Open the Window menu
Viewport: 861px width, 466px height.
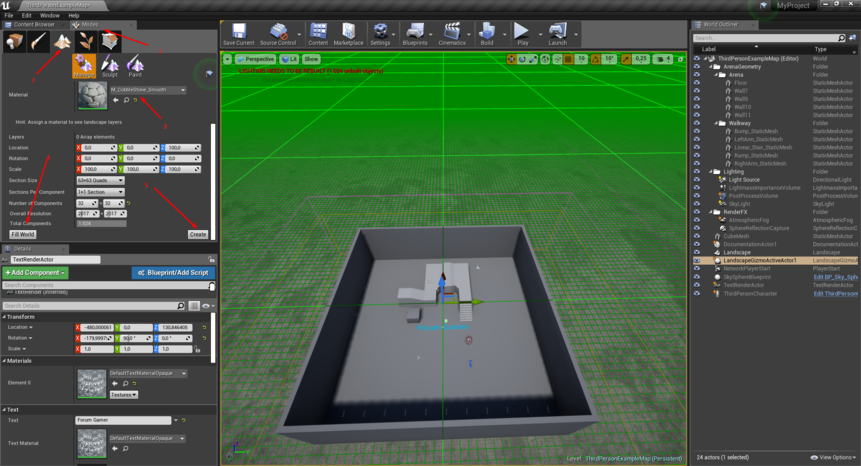point(49,15)
